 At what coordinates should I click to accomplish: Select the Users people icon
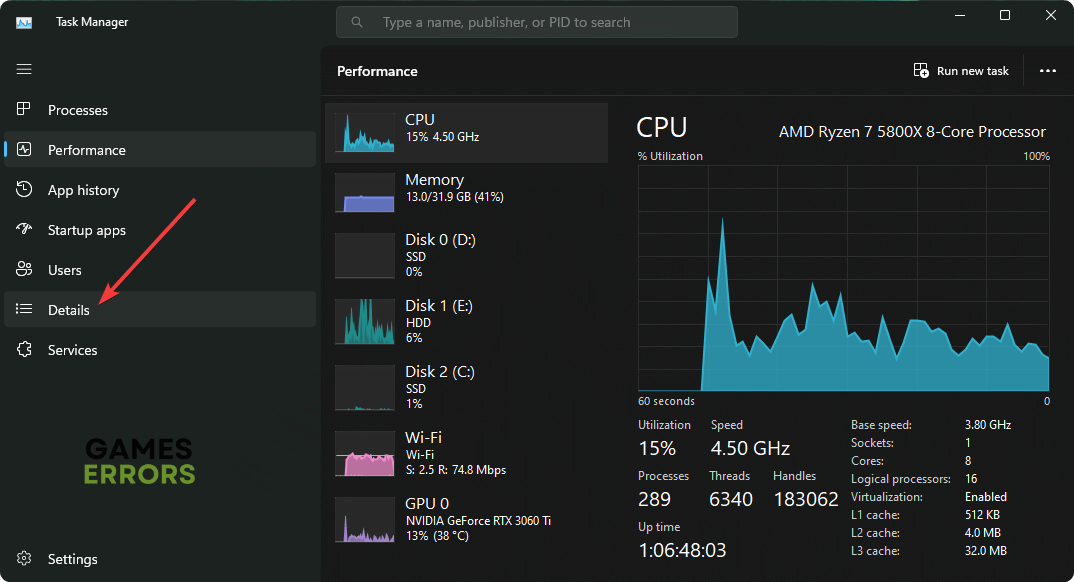[25, 270]
